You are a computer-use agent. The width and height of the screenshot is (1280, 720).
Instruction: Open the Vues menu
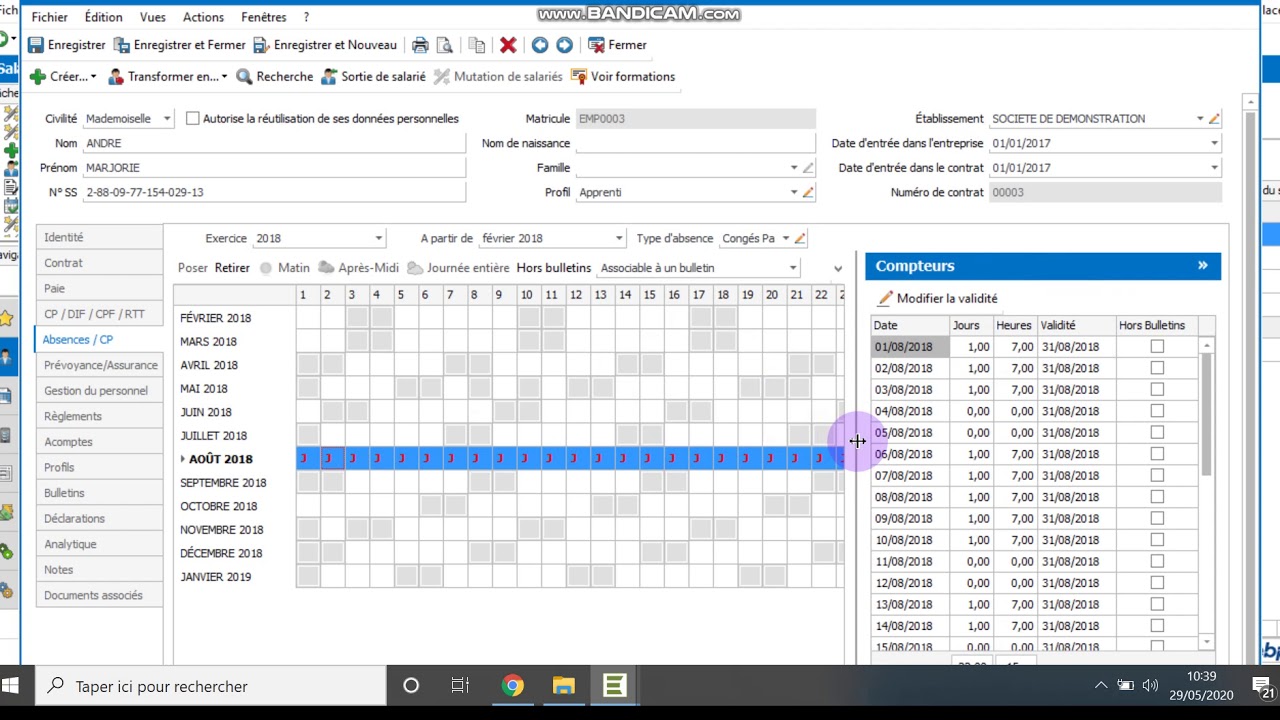pos(153,17)
